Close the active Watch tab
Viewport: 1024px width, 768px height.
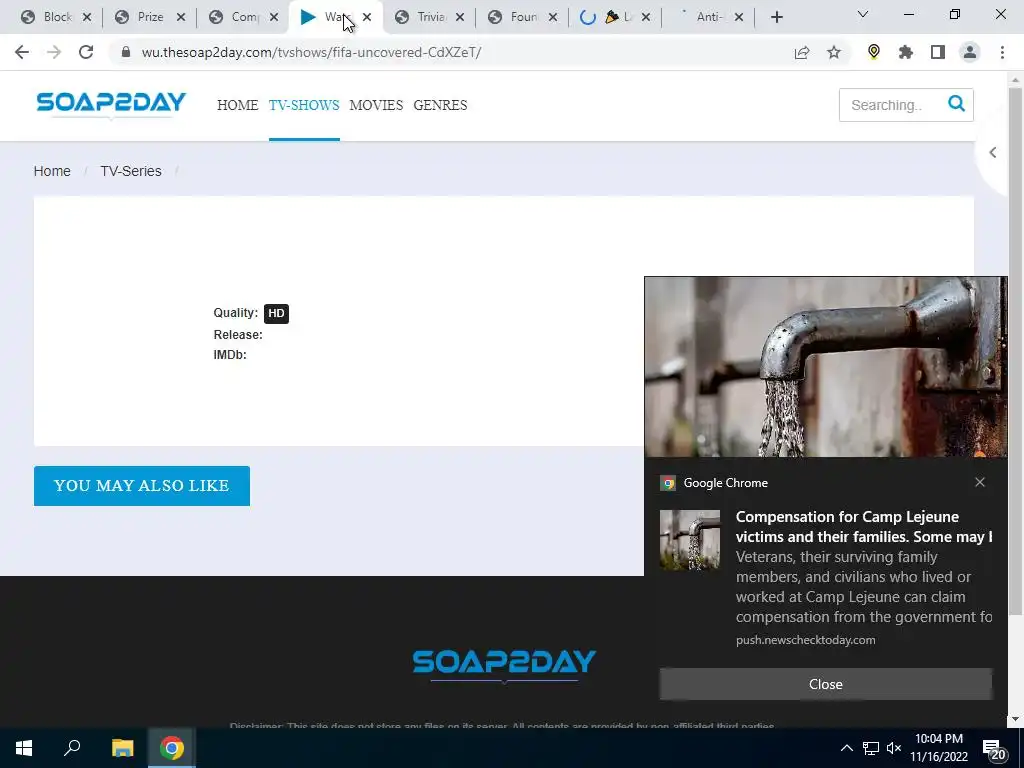367,18
